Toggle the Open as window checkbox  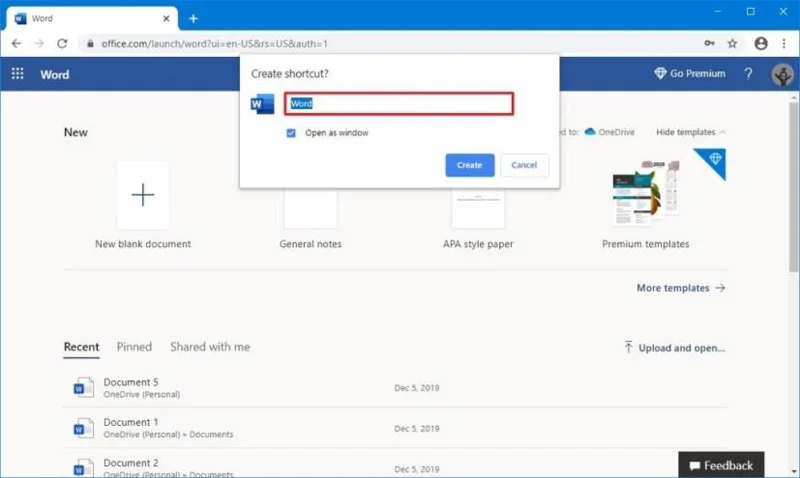291,133
